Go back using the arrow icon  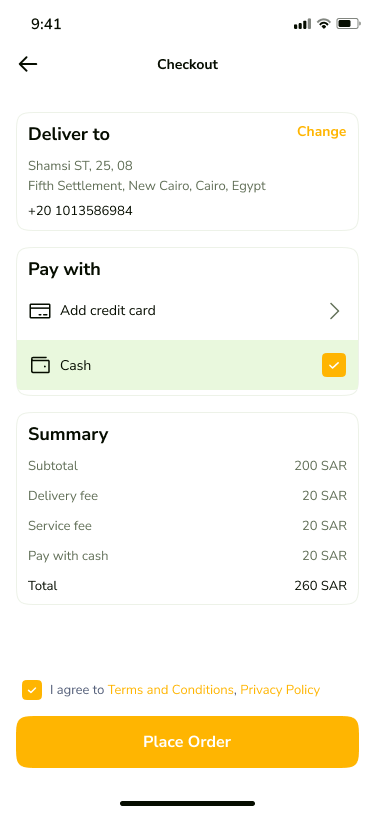pyautogui.click(x=28, y=64)
